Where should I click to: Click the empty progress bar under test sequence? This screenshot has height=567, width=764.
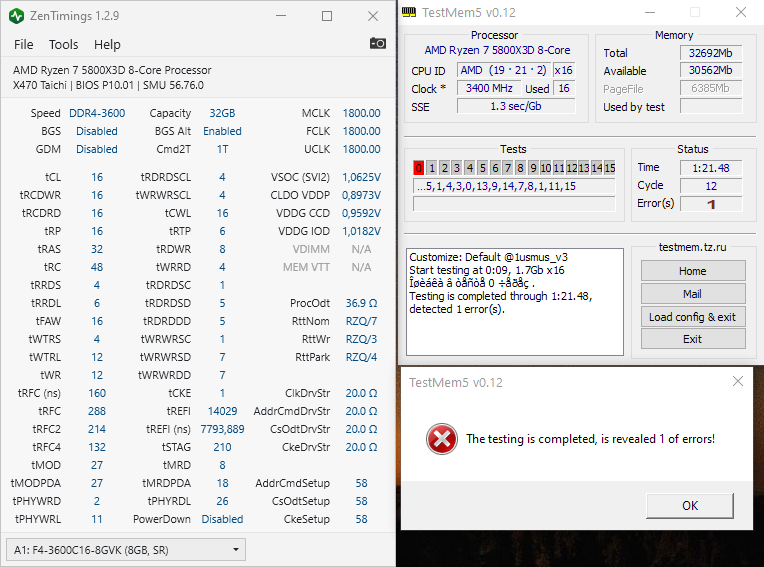coord(514,204)
